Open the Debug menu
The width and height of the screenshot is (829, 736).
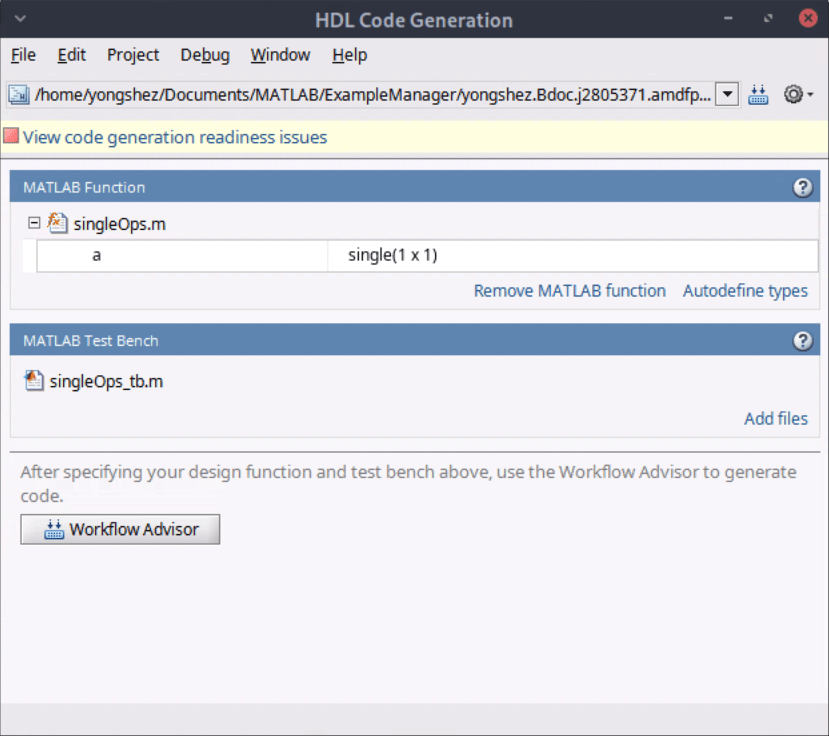coord(205,55)
